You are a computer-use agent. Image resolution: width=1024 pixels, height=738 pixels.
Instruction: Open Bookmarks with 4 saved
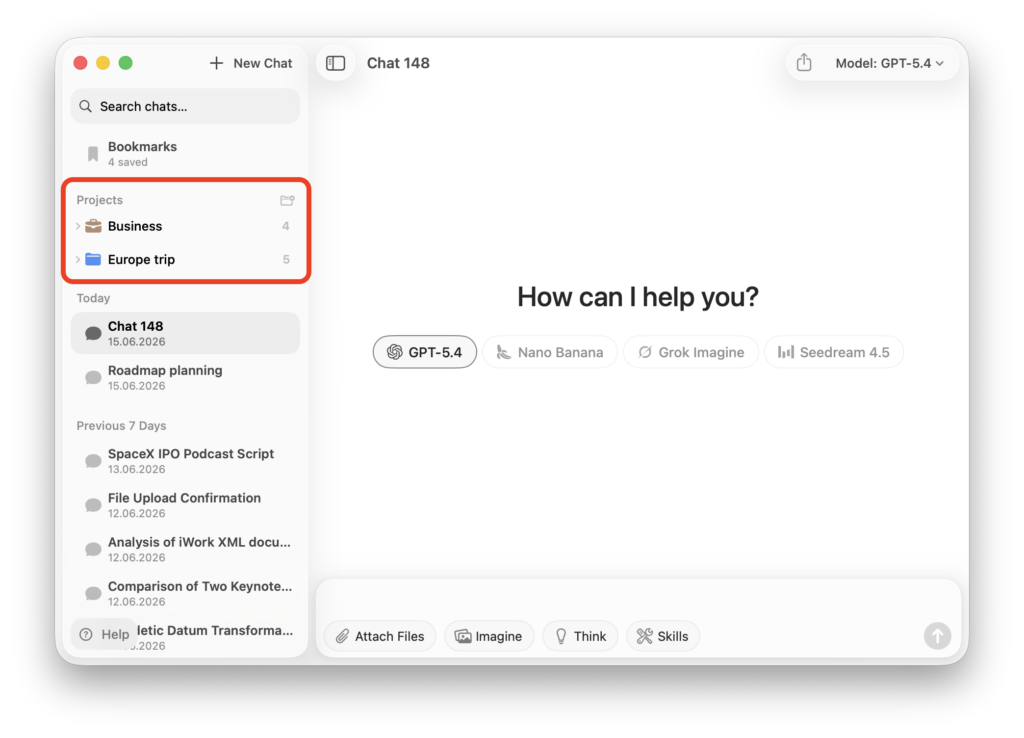[185, 153]
